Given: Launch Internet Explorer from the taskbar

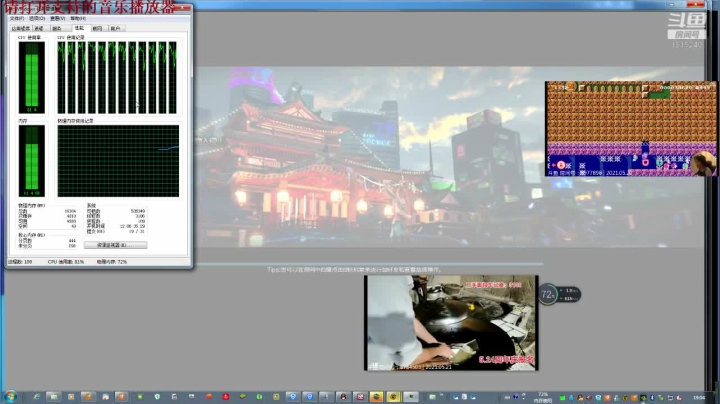Looking at the screenshot, I should [36, 397].
